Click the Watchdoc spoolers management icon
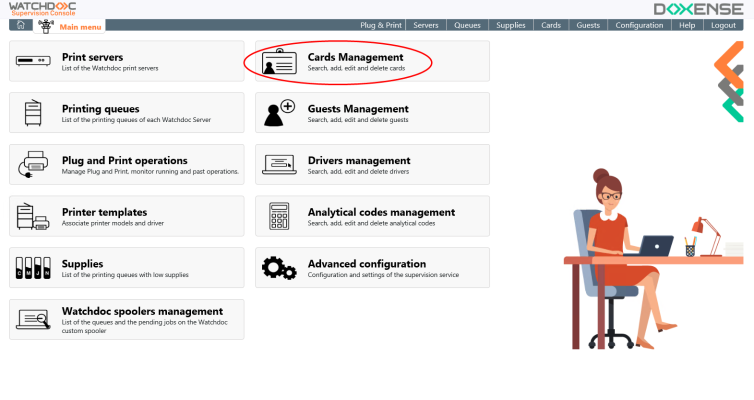 32,320
